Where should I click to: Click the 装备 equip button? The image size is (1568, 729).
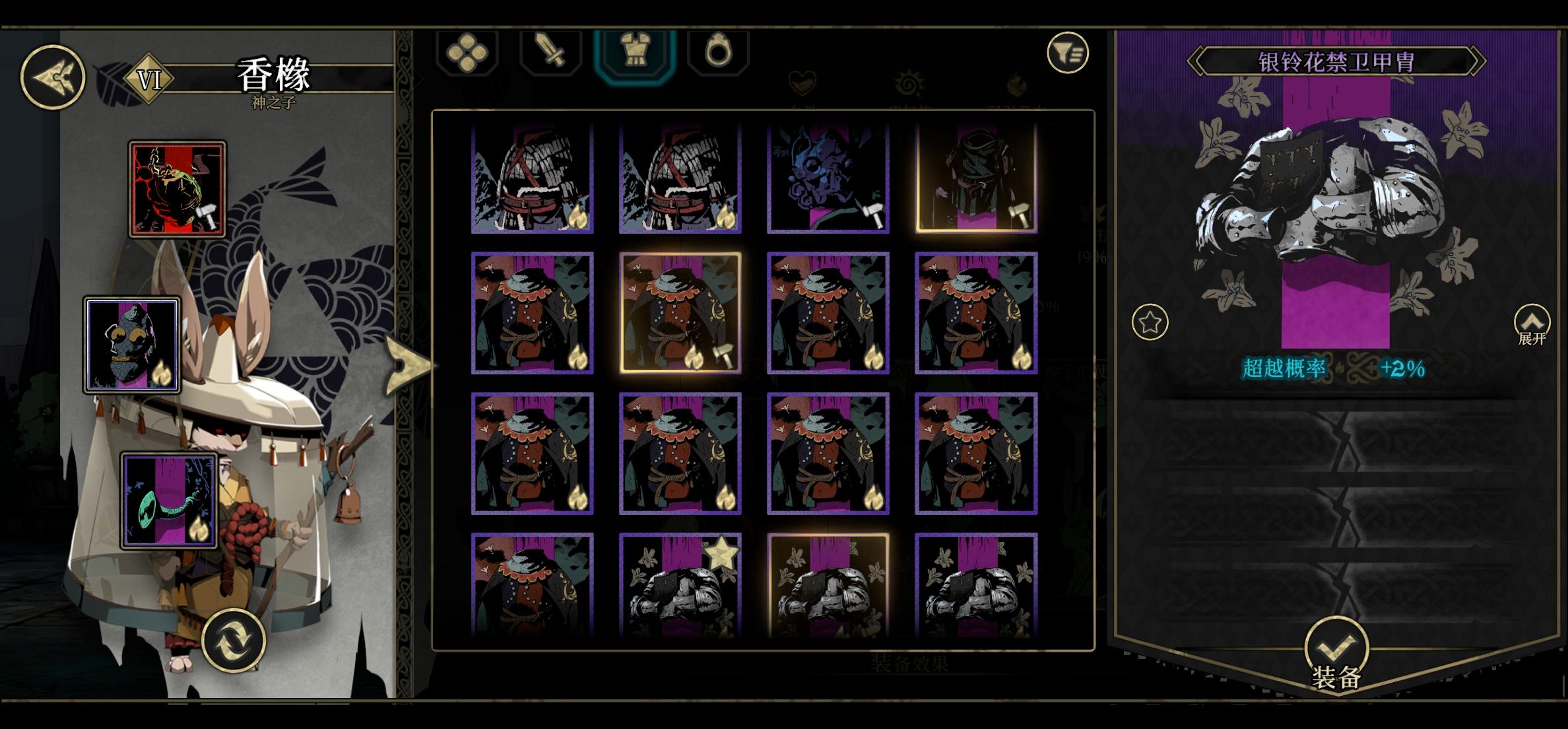click(1336, 654)
